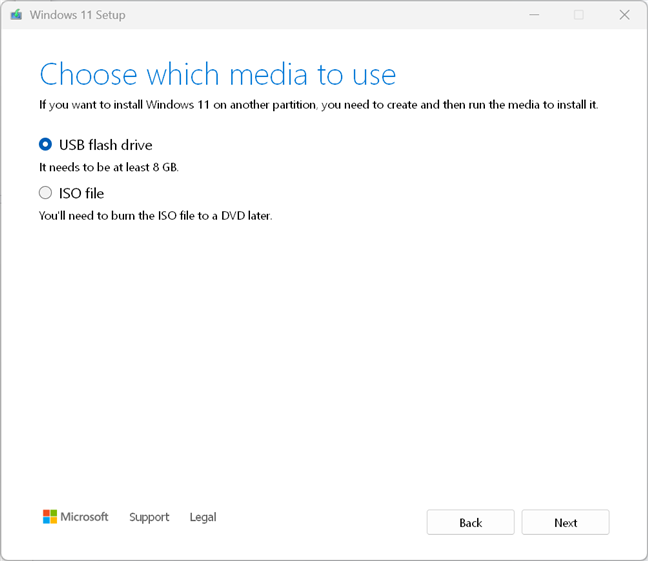Click the Windows 11 Setup title icon
The image size is (648, 561).
tap(16, 15)
